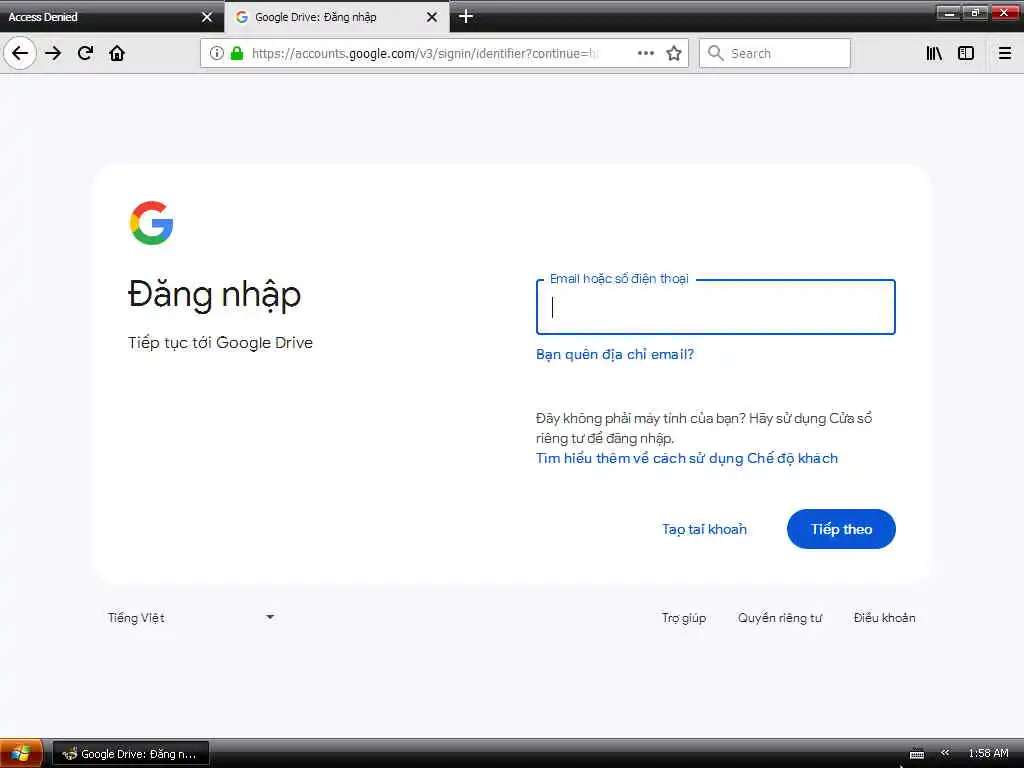Screen dimensions: 1024x768
Task: Open the Chế độ khách learn more link
Action: click(x=686, y=458)
